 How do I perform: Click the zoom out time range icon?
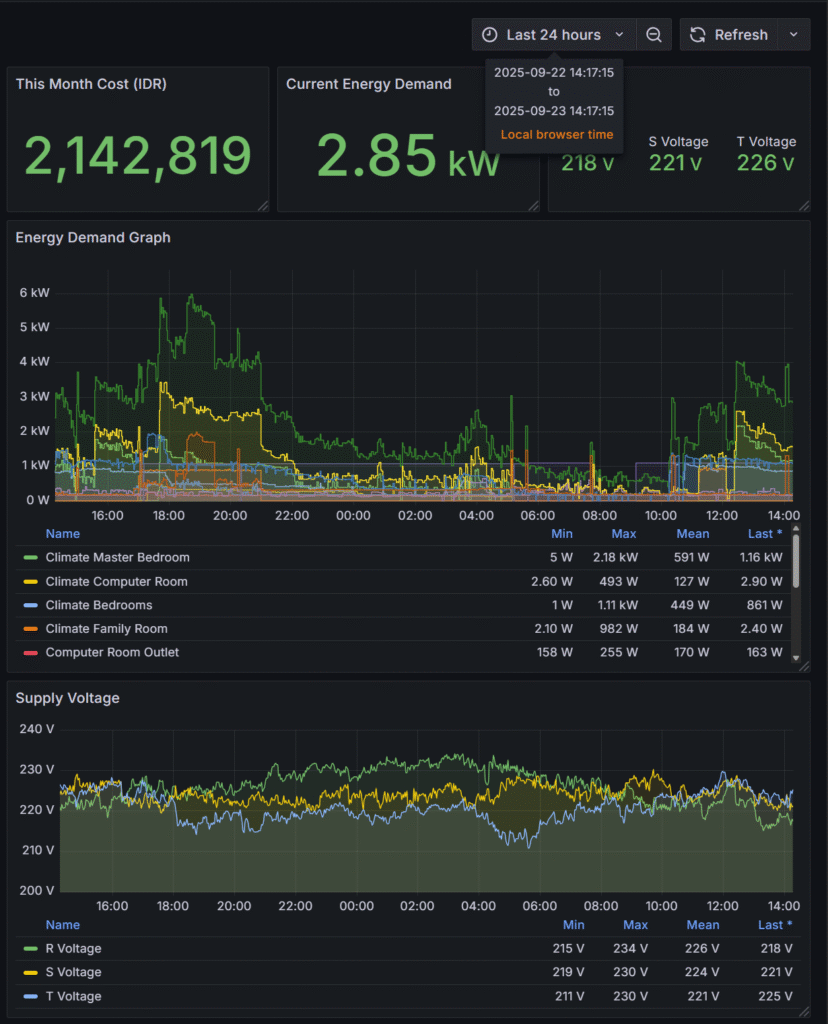point(653,35)
